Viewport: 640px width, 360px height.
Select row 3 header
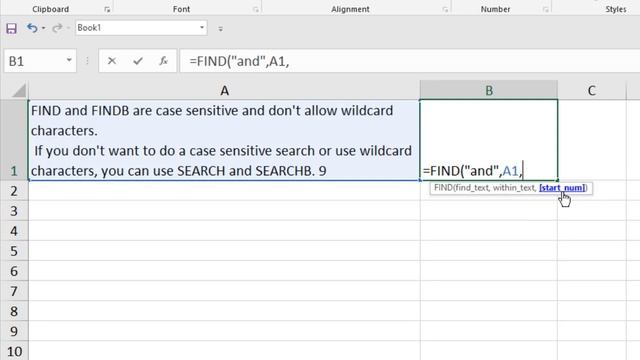[x=14, y=211]
